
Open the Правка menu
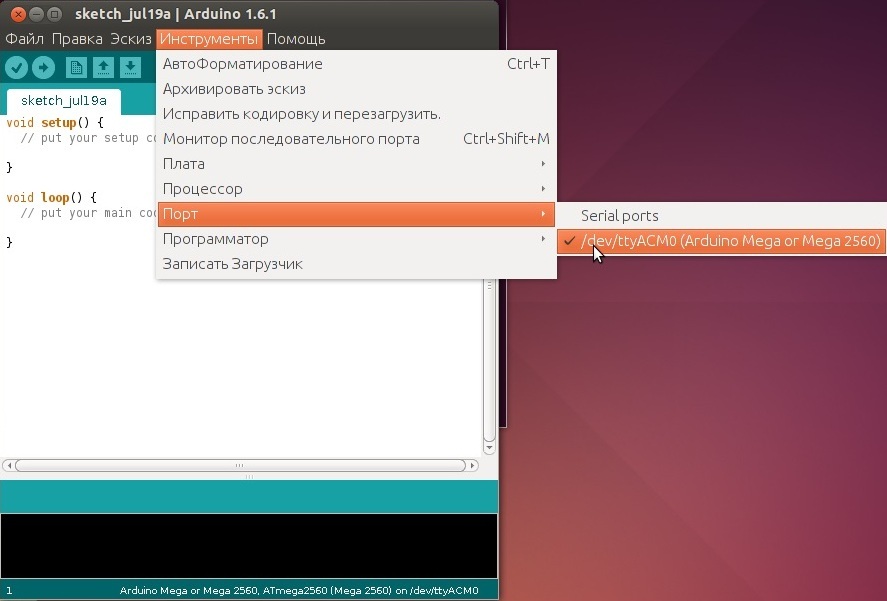(77, 39)
